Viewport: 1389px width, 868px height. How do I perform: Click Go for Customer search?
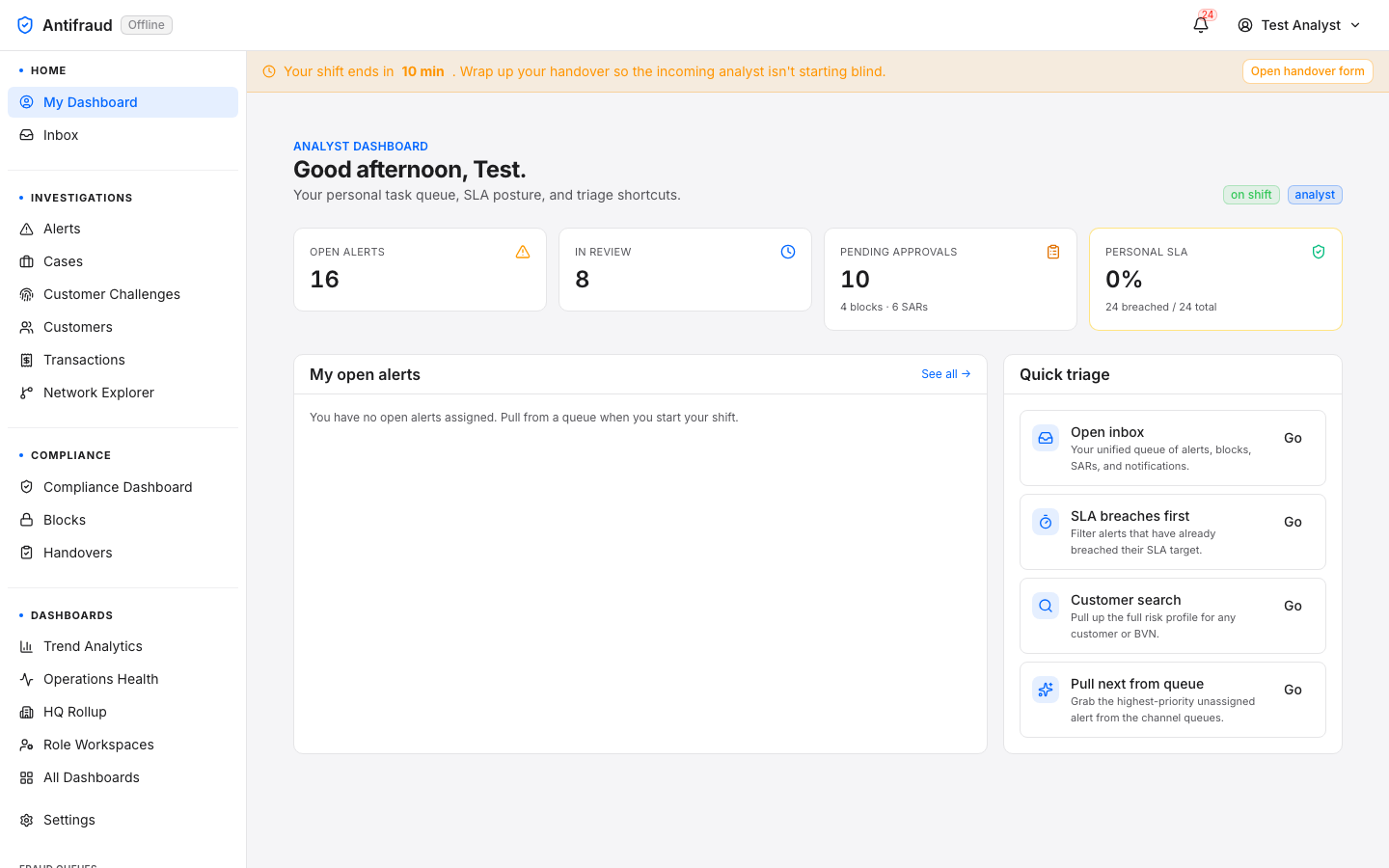tap(1293, 606)
